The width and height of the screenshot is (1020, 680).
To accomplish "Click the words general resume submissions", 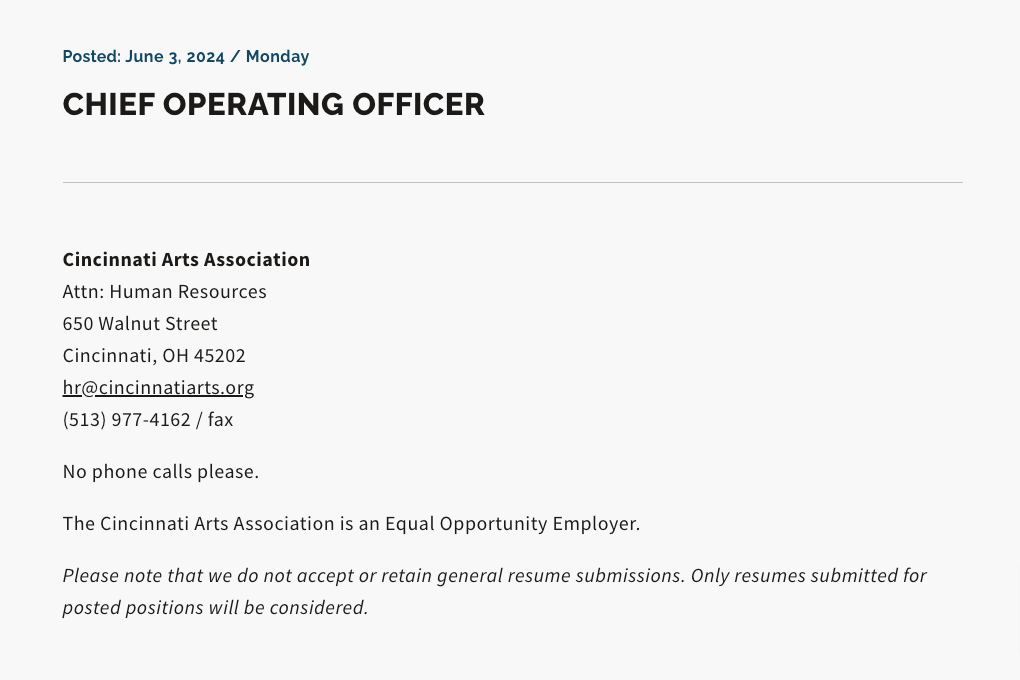I will [x=561, y=575].
